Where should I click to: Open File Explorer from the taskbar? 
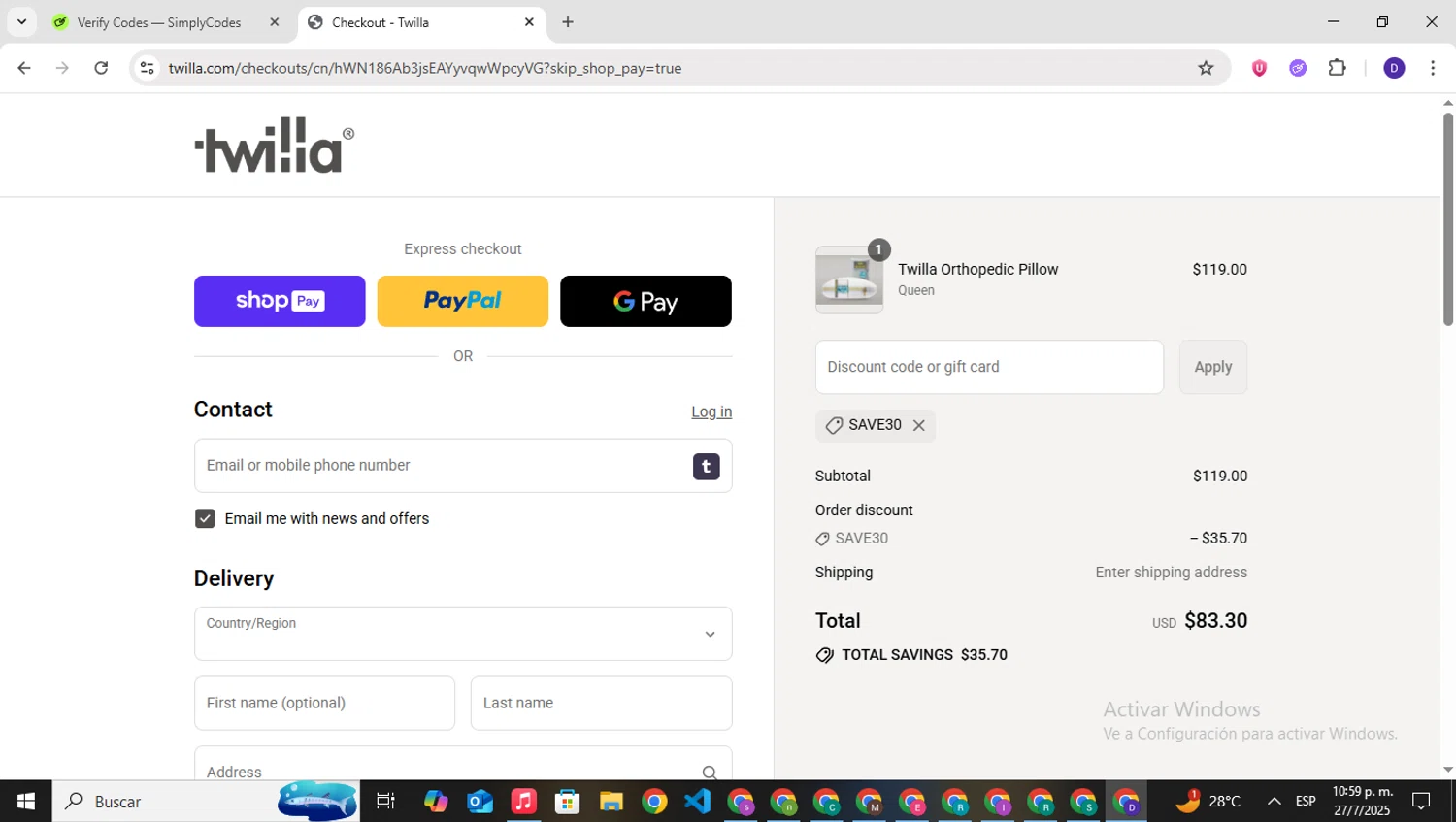[611, 802]
